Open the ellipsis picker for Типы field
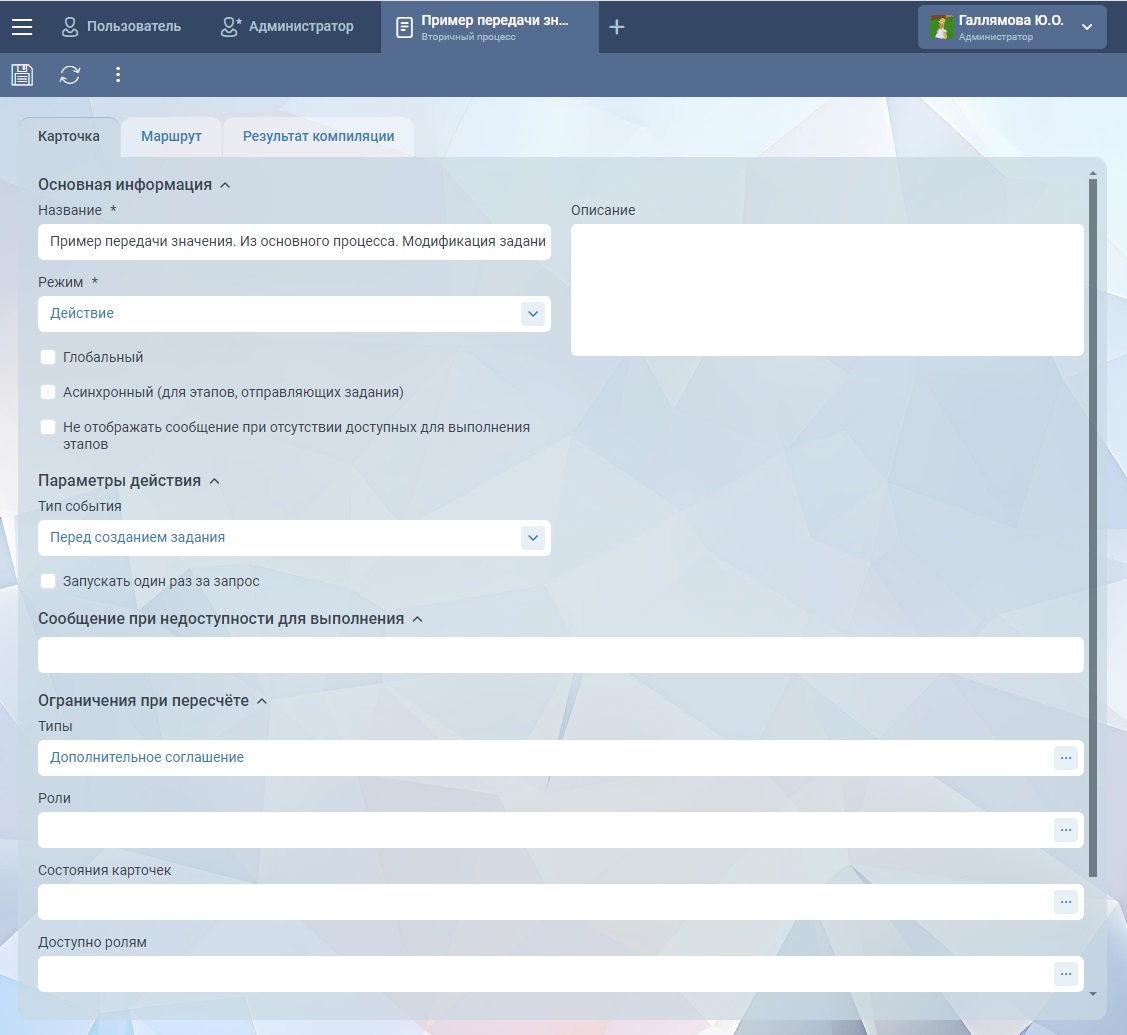The image size is (1127, 1035). point(1065,758)
